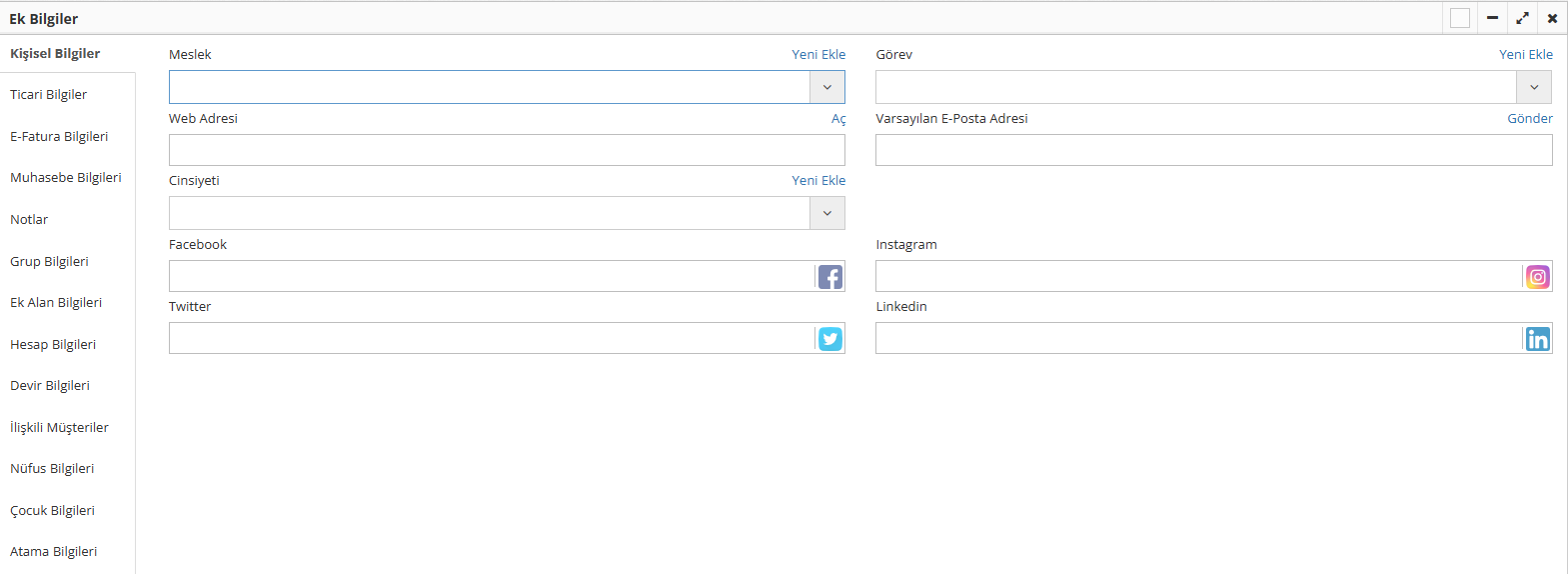The image size is (1568, 574).
Task: Open the Görev dropdown list
Action: coord(1534,87)
